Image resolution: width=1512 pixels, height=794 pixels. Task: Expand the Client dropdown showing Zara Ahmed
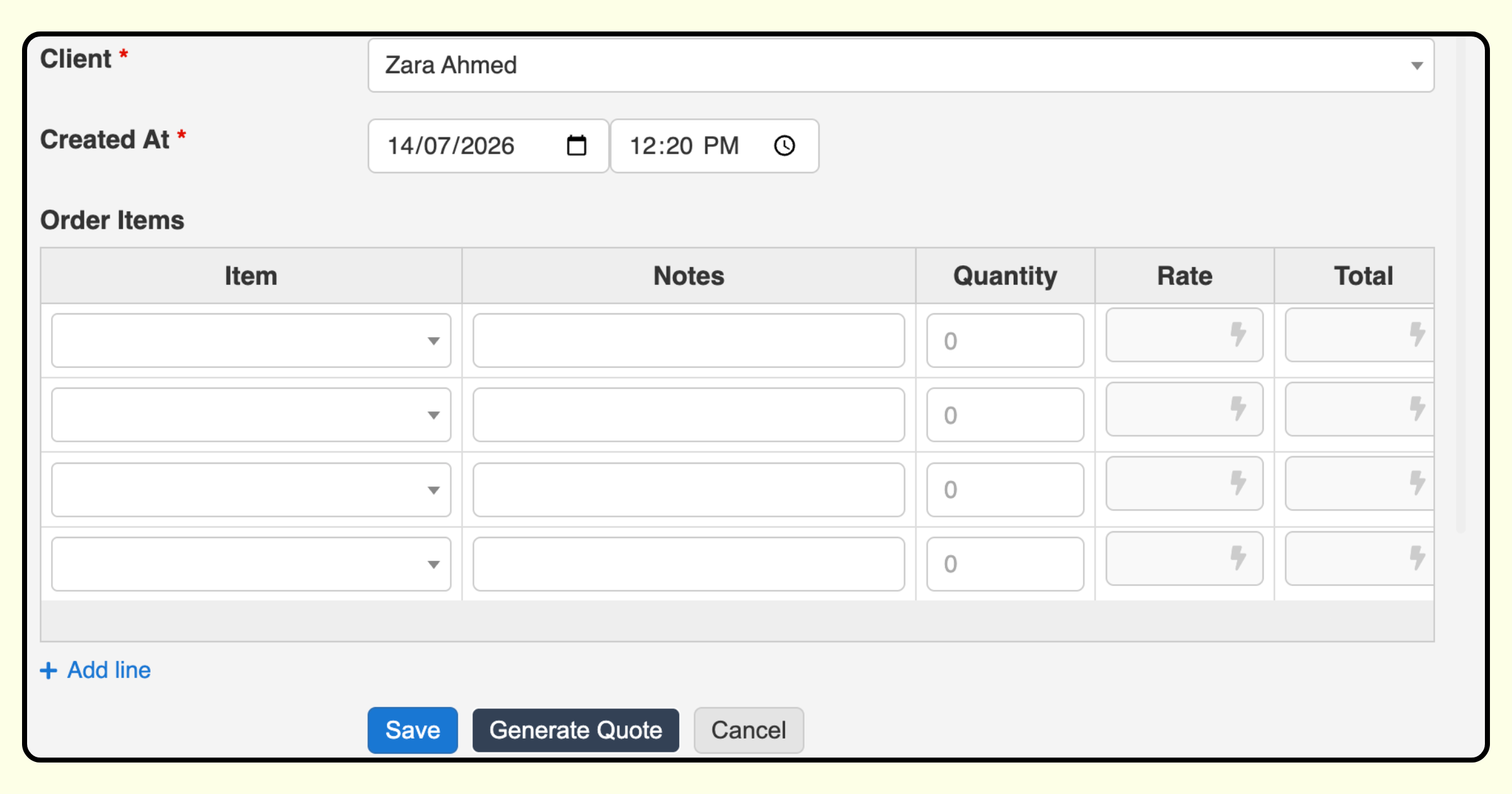pyautogui.click(x=901, y=66)
